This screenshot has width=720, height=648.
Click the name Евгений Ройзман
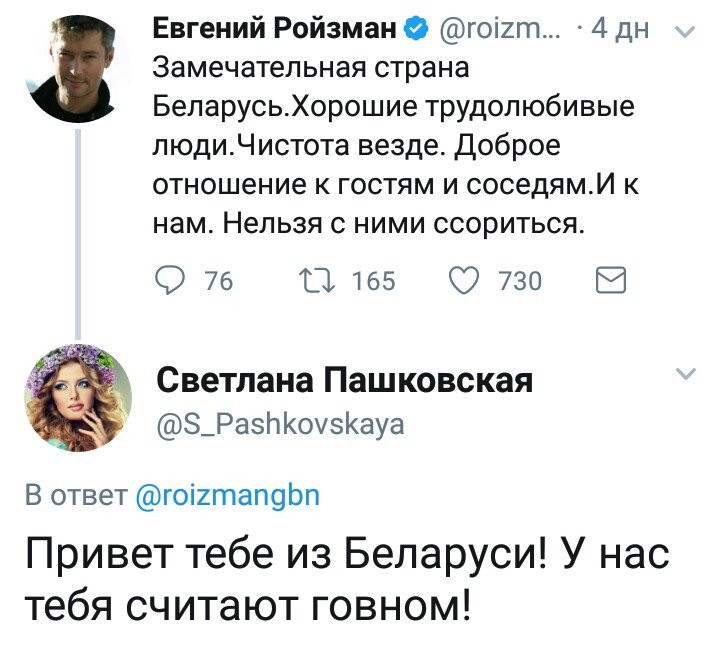[275, 32]
